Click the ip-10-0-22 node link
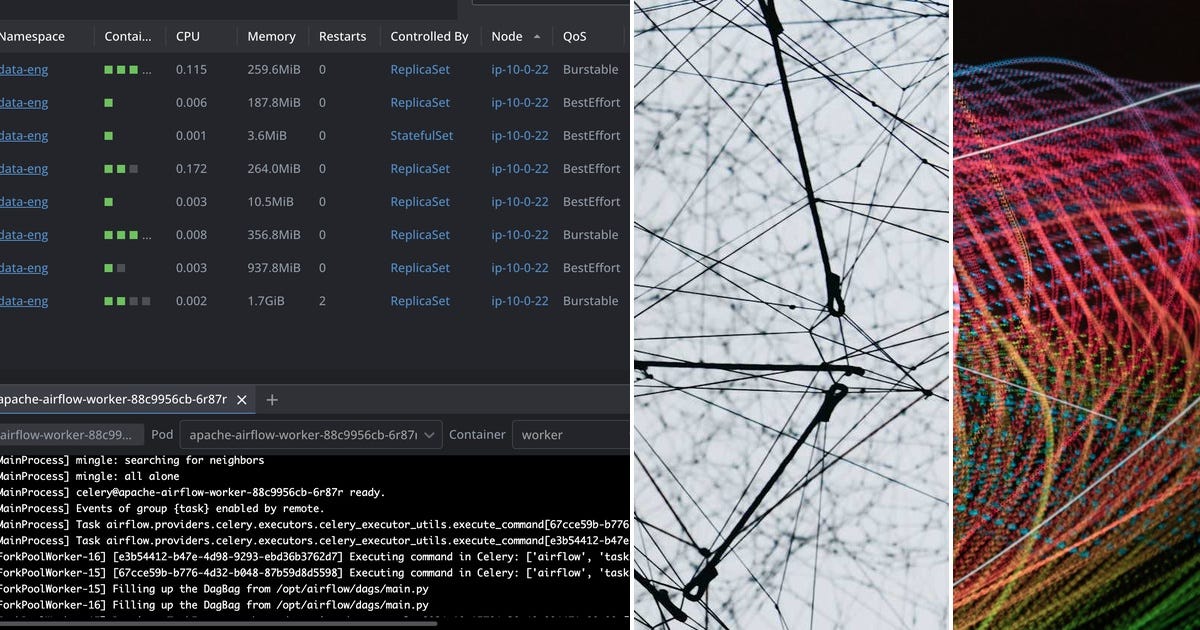Viewport: 1200px width, 630px height. [x=520, y=69]
